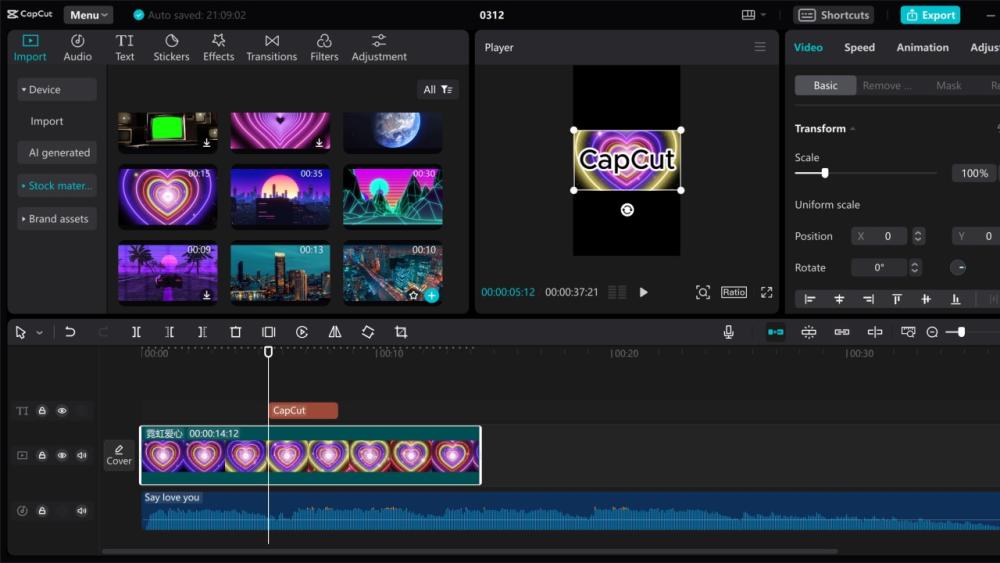The height and width of the screenshot is (563, 1000).
Task: Click the rotation dial knob
Action: point(958,267)
